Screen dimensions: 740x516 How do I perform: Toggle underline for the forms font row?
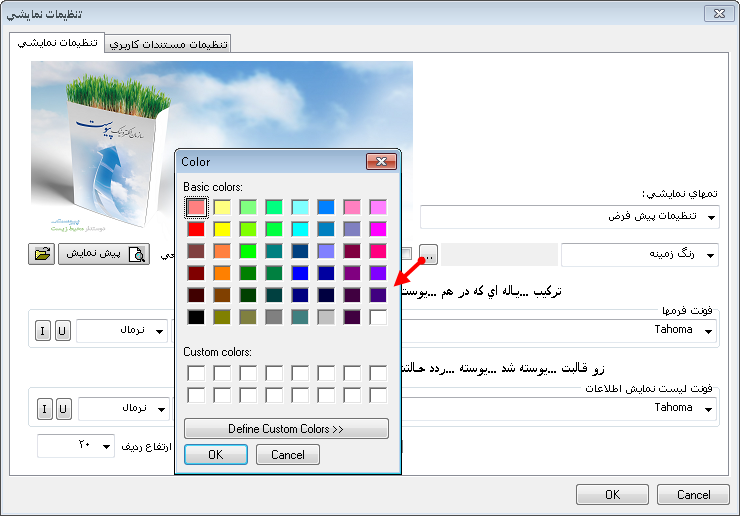pos(63,331)
